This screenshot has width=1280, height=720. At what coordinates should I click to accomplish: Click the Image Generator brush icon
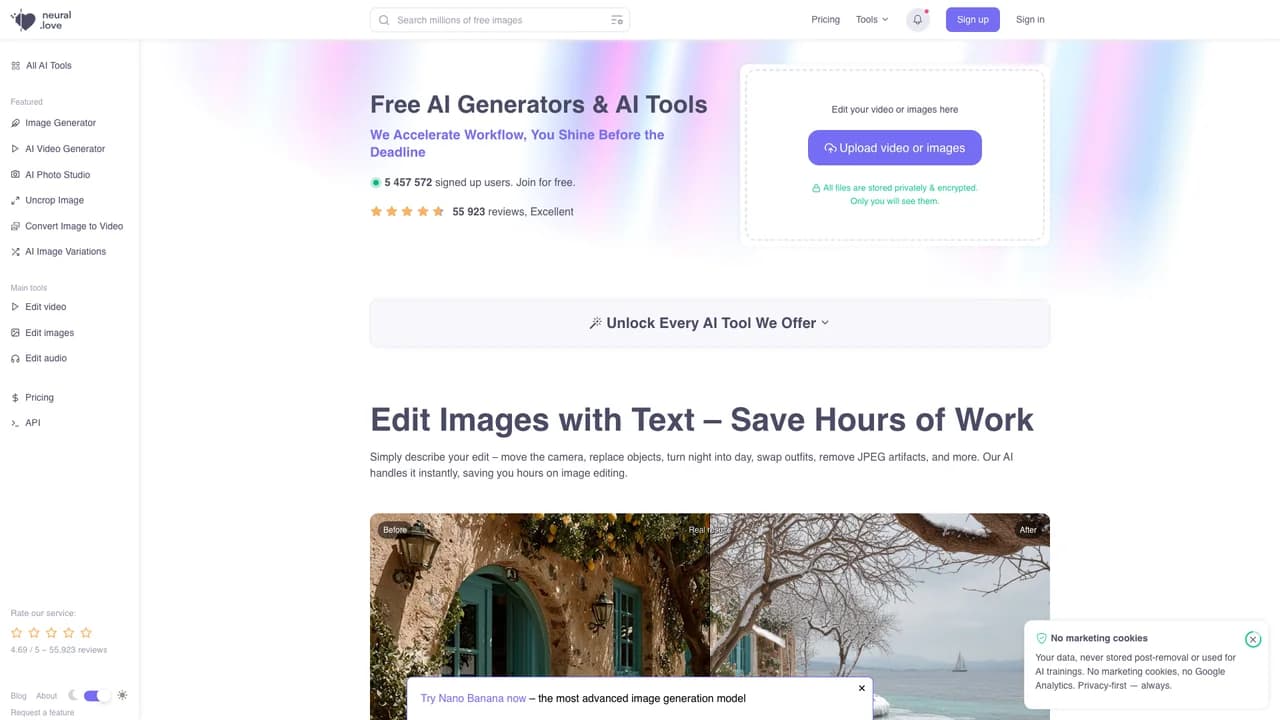click(15, 123)
